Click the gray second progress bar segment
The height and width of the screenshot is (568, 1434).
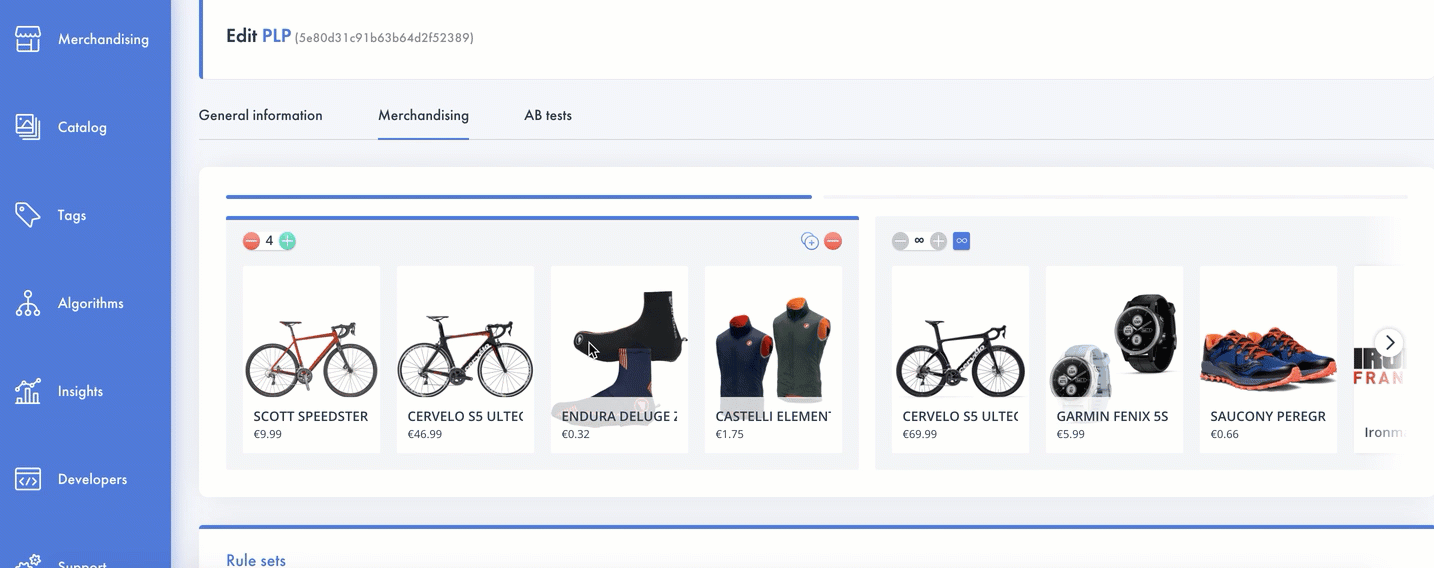1116,197
